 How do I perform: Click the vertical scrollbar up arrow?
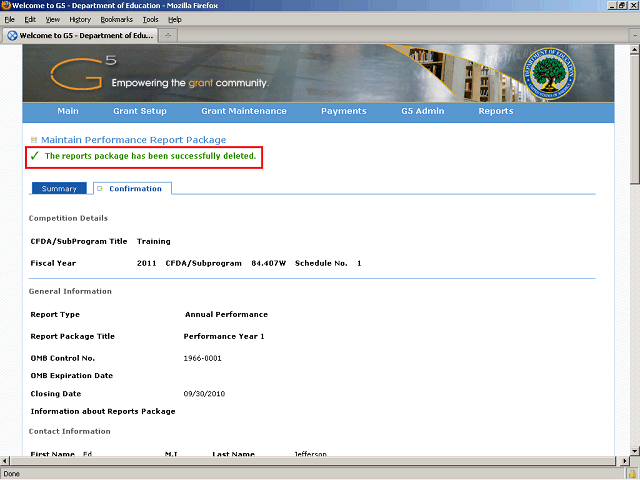click(x=634, y=50)
